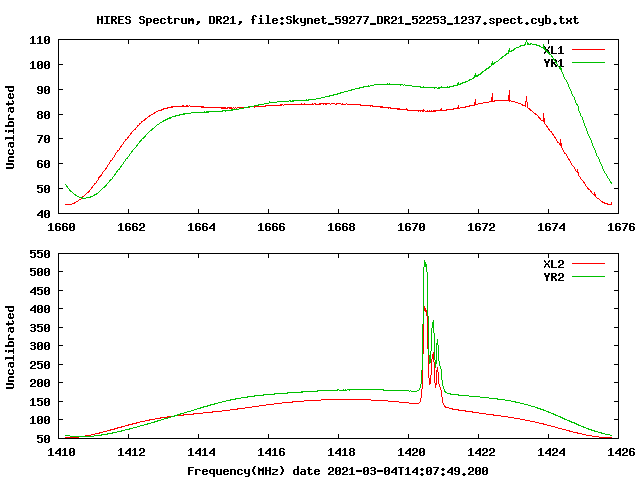Click the 1672 x-axis tick label
Image resolution: width=640 pixels, height=480 pixels.
(x=481, y=227)
